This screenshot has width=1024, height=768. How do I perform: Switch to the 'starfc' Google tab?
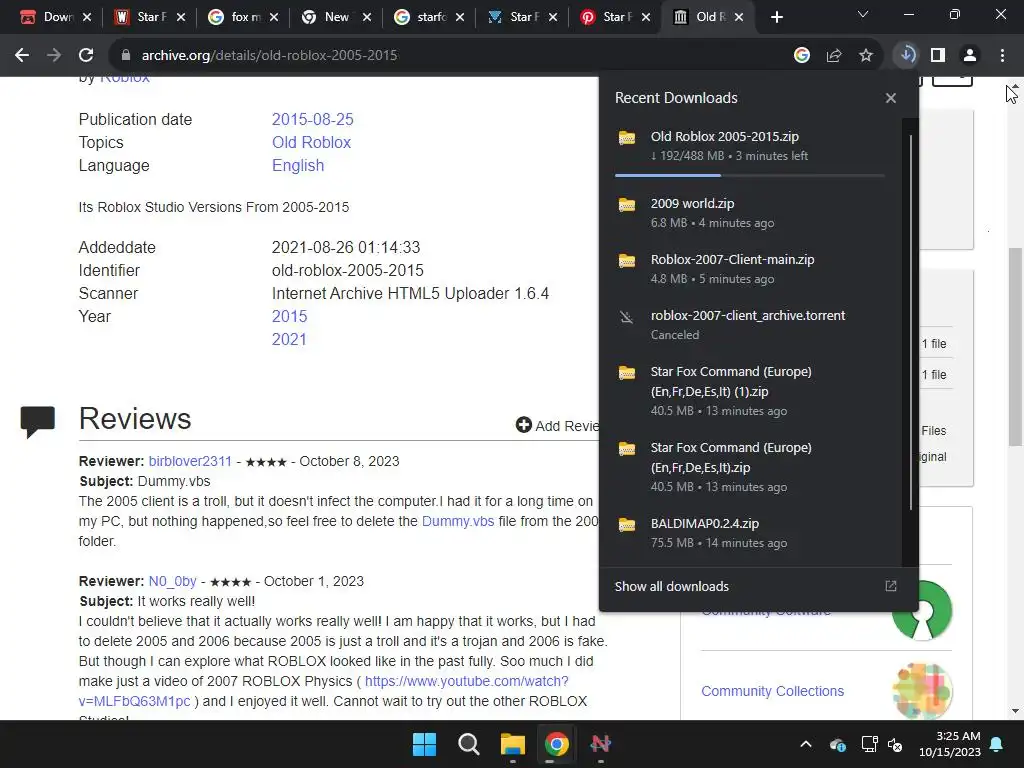click(429, 17)
